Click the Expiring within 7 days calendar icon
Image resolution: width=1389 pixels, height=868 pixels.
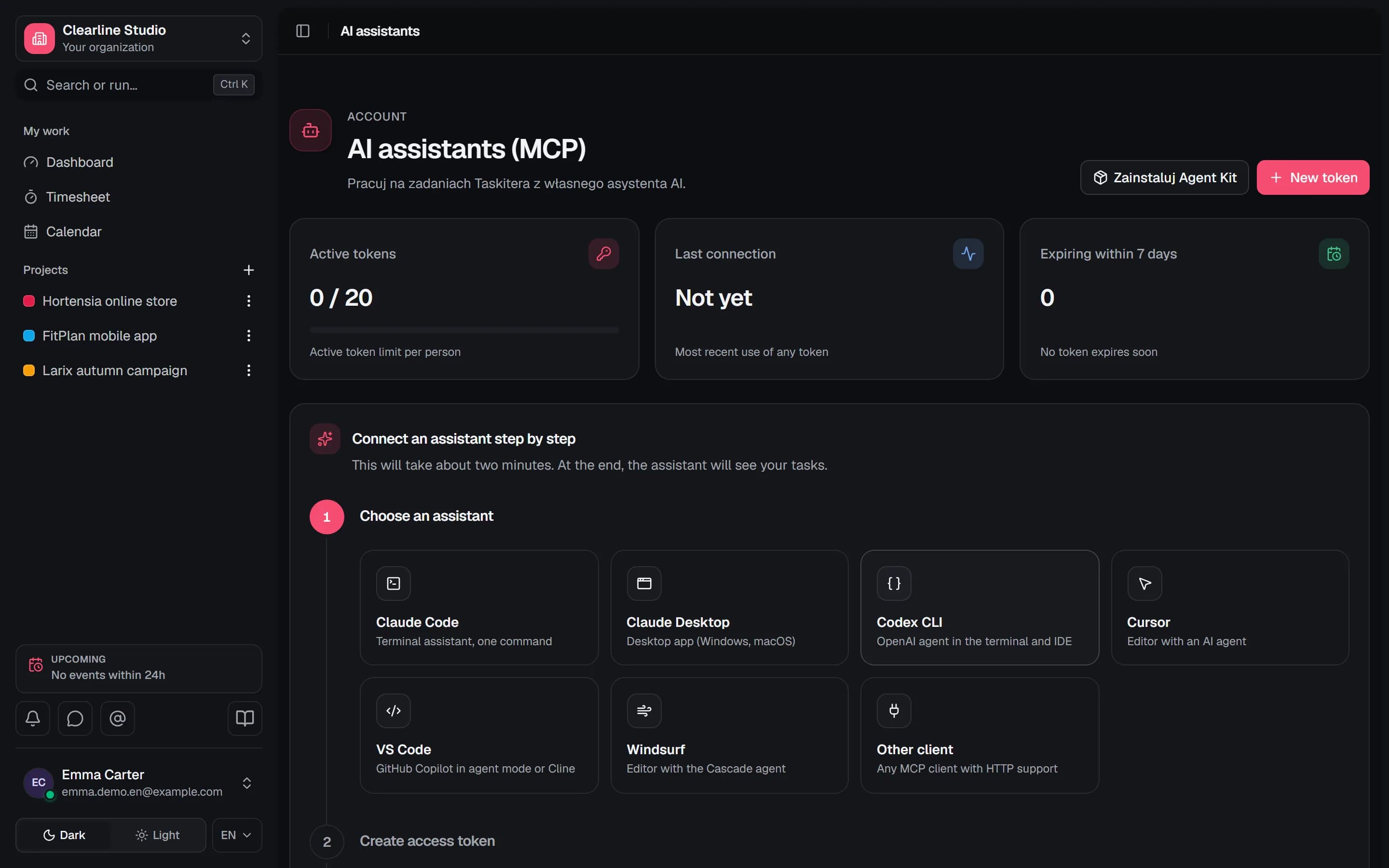pos(1334,254)
